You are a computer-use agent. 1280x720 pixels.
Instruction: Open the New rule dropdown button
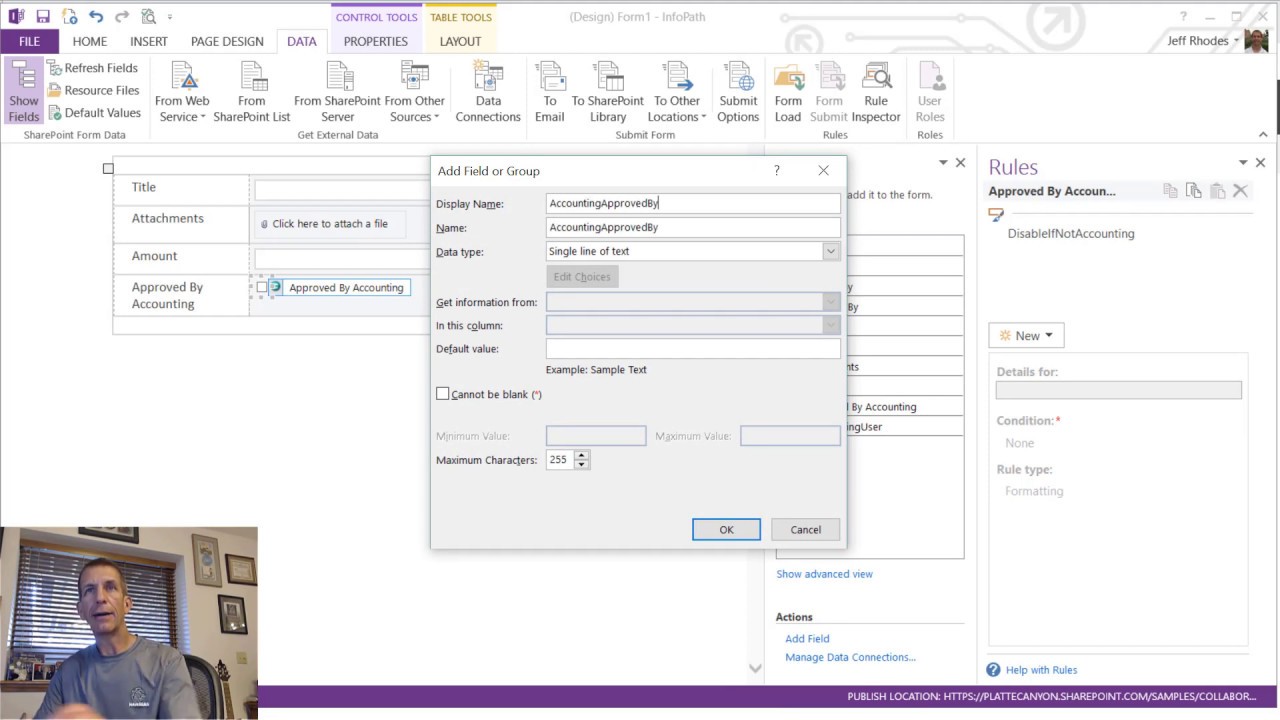click(1026, 336)
